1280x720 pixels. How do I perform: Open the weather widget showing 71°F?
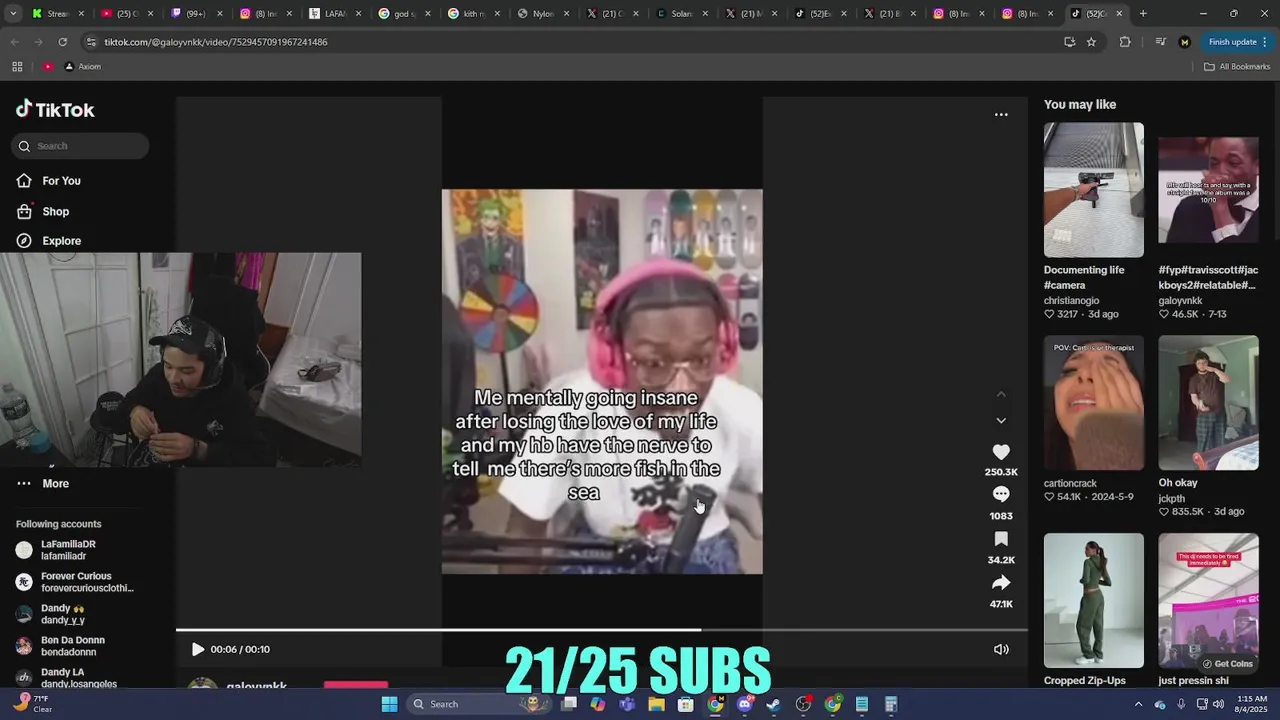click(x=35, y=704)
